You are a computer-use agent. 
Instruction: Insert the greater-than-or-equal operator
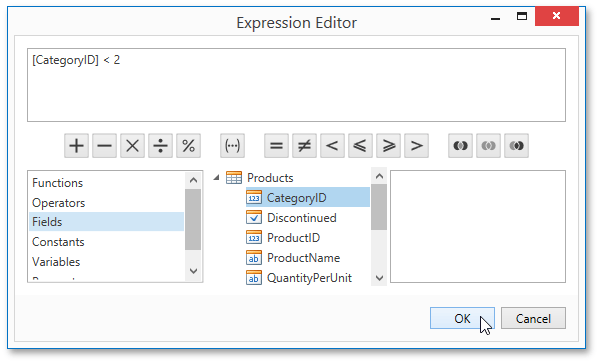click(x=389, y=146)
